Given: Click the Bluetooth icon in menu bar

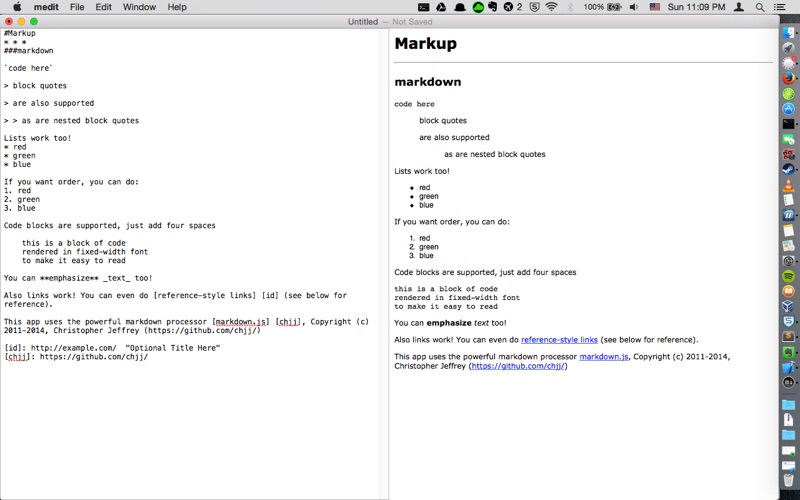Looking at the screenshot, I should (571, 7).
